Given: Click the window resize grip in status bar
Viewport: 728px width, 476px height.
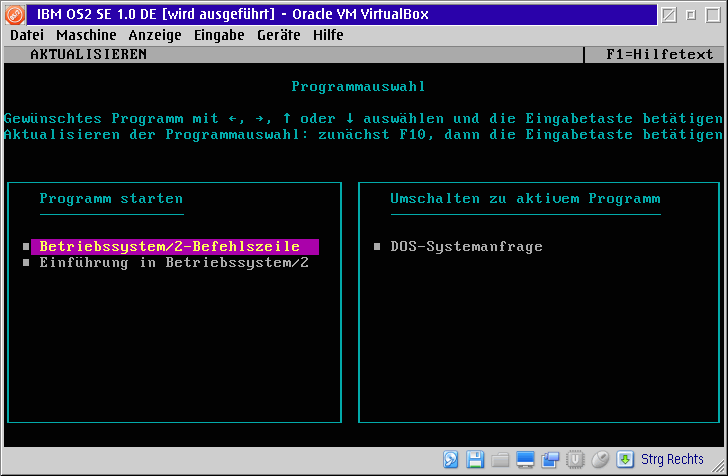Looking at the screenshot, I should [x=718, y=466].
